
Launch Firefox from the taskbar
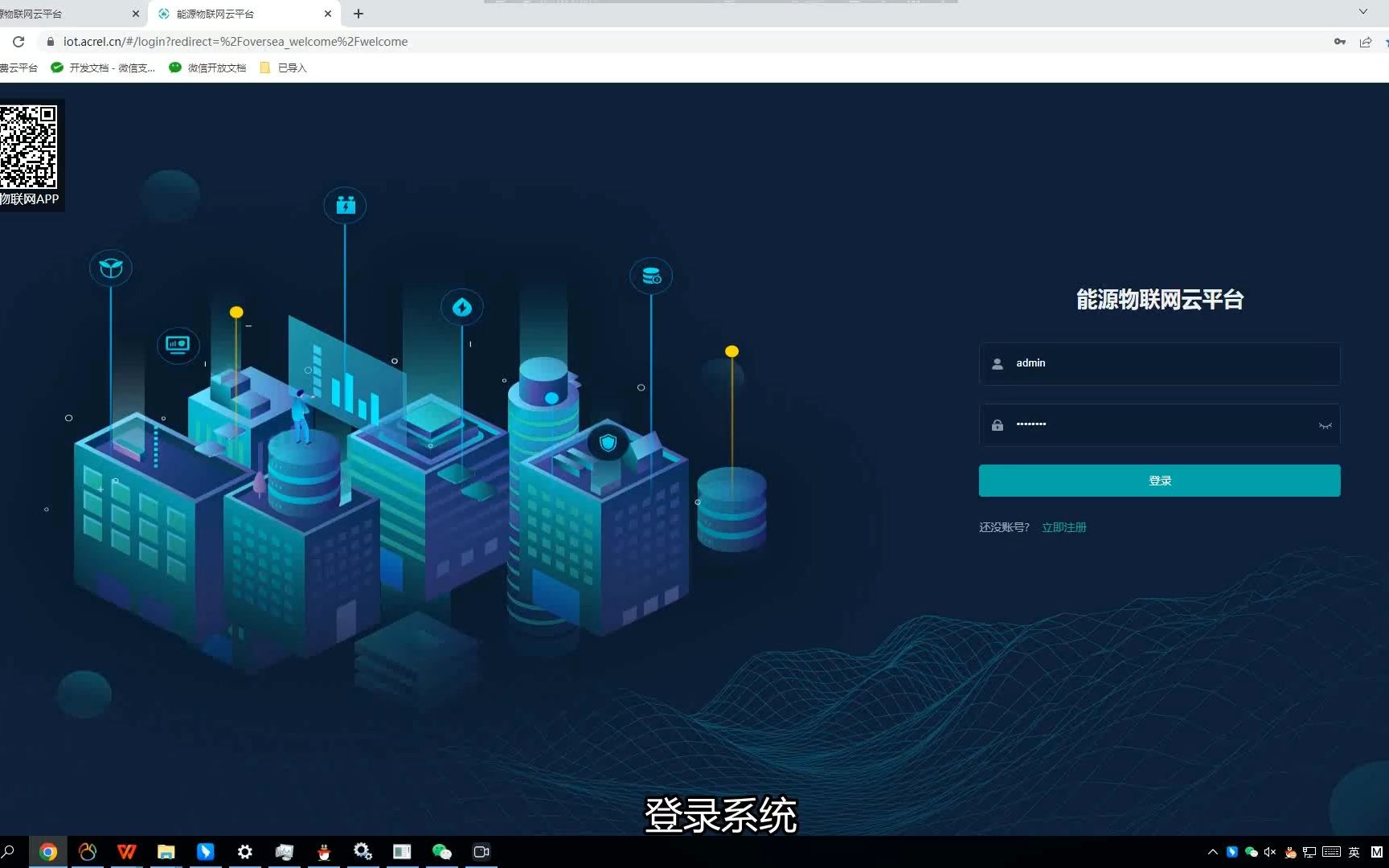(x=88, y=851)
